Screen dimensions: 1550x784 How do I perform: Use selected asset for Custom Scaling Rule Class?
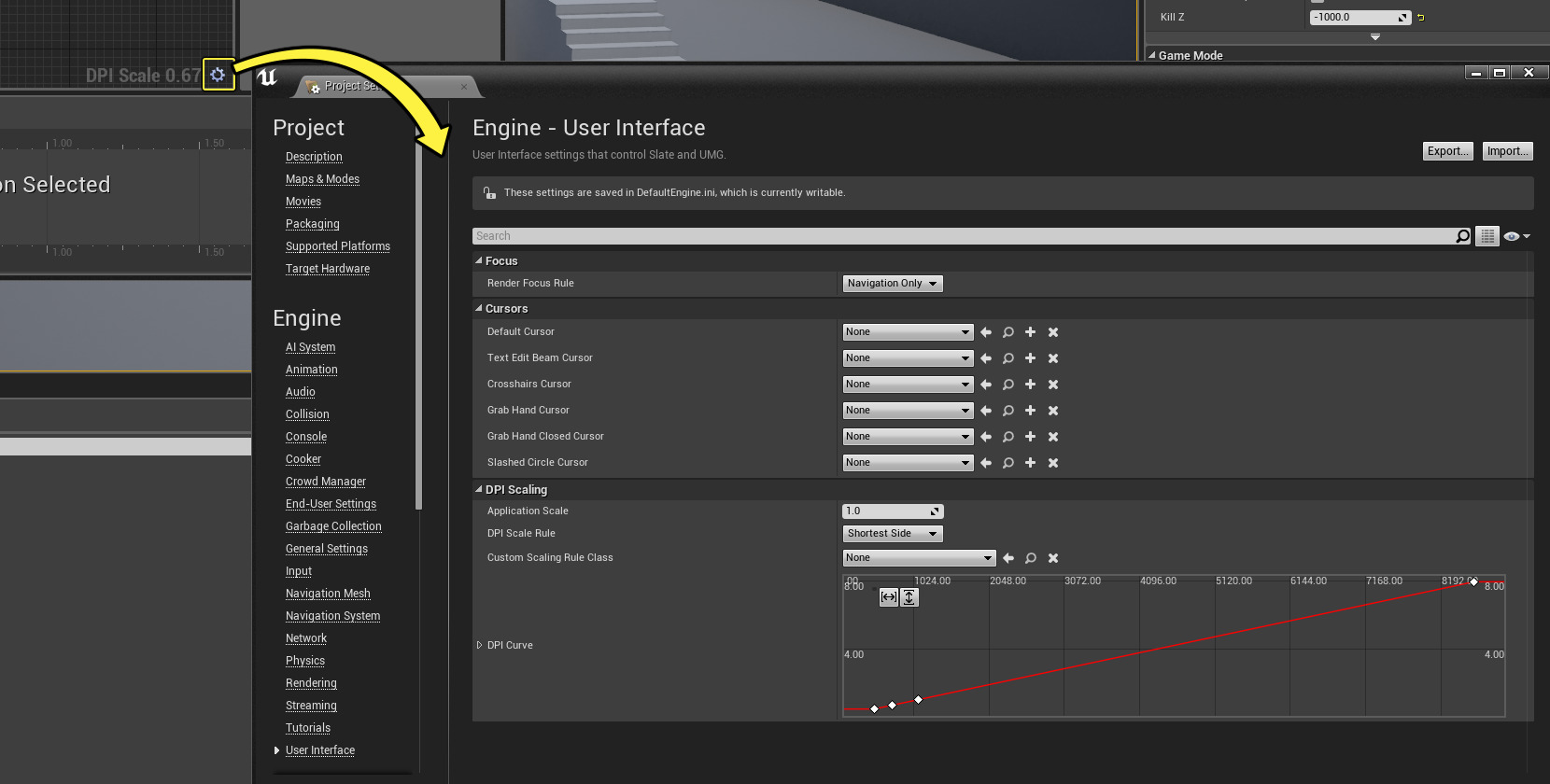coord(1008,558)
